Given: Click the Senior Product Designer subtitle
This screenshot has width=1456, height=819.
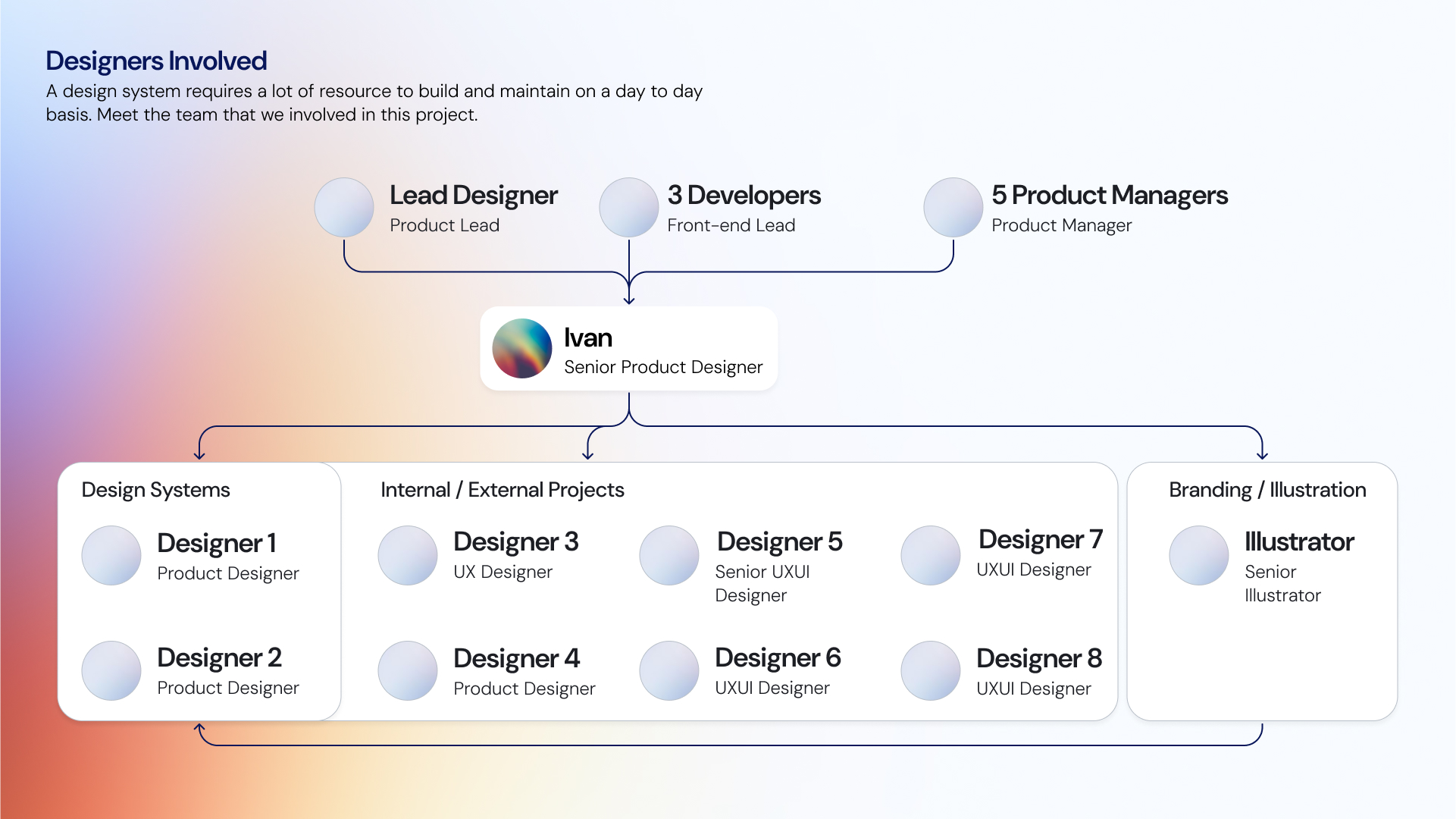Looking at the screenshot, I should click(663, 367).
